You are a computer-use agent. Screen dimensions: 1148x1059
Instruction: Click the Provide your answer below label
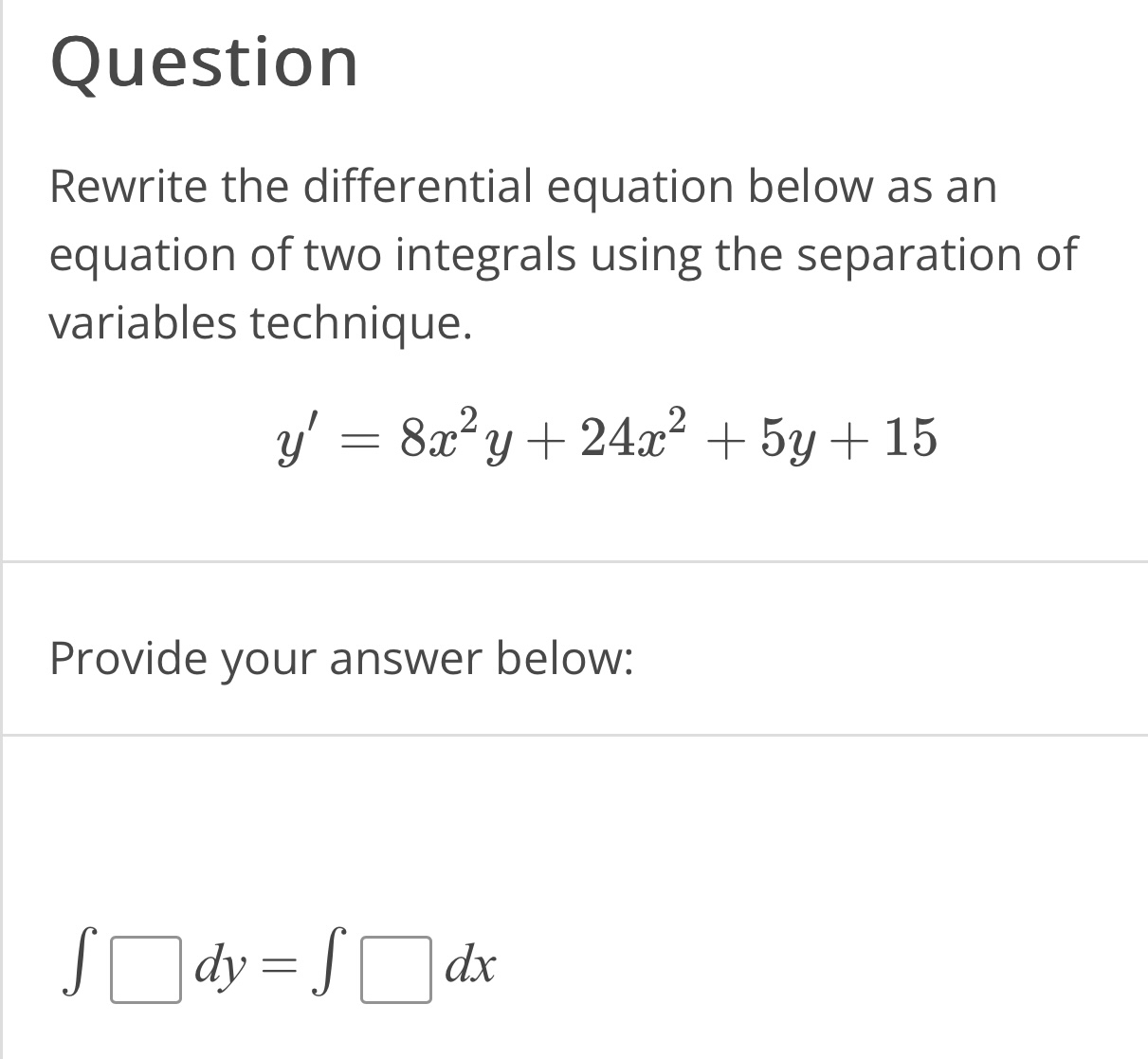pos(342,657)
